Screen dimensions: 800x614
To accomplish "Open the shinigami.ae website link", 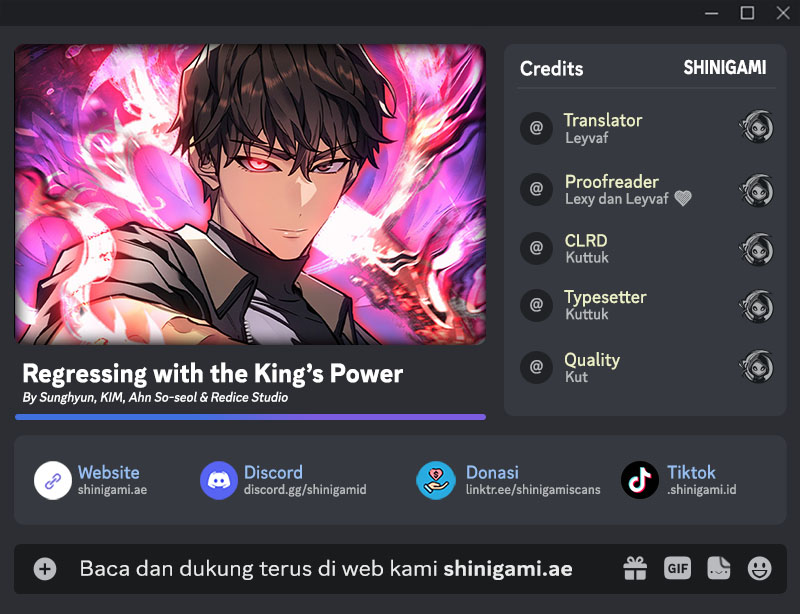I will click(x=112, y=489).
